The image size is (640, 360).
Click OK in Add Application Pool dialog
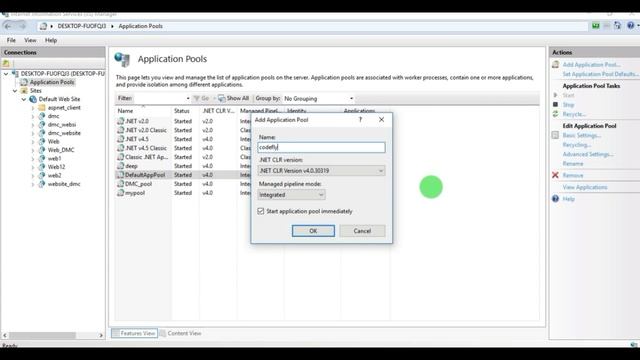click(x=313, y=231)
